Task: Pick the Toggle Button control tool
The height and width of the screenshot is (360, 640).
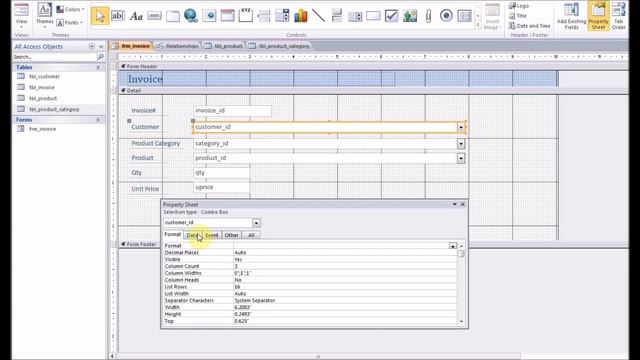Action: pyautogui.click(x=337, y=16)
